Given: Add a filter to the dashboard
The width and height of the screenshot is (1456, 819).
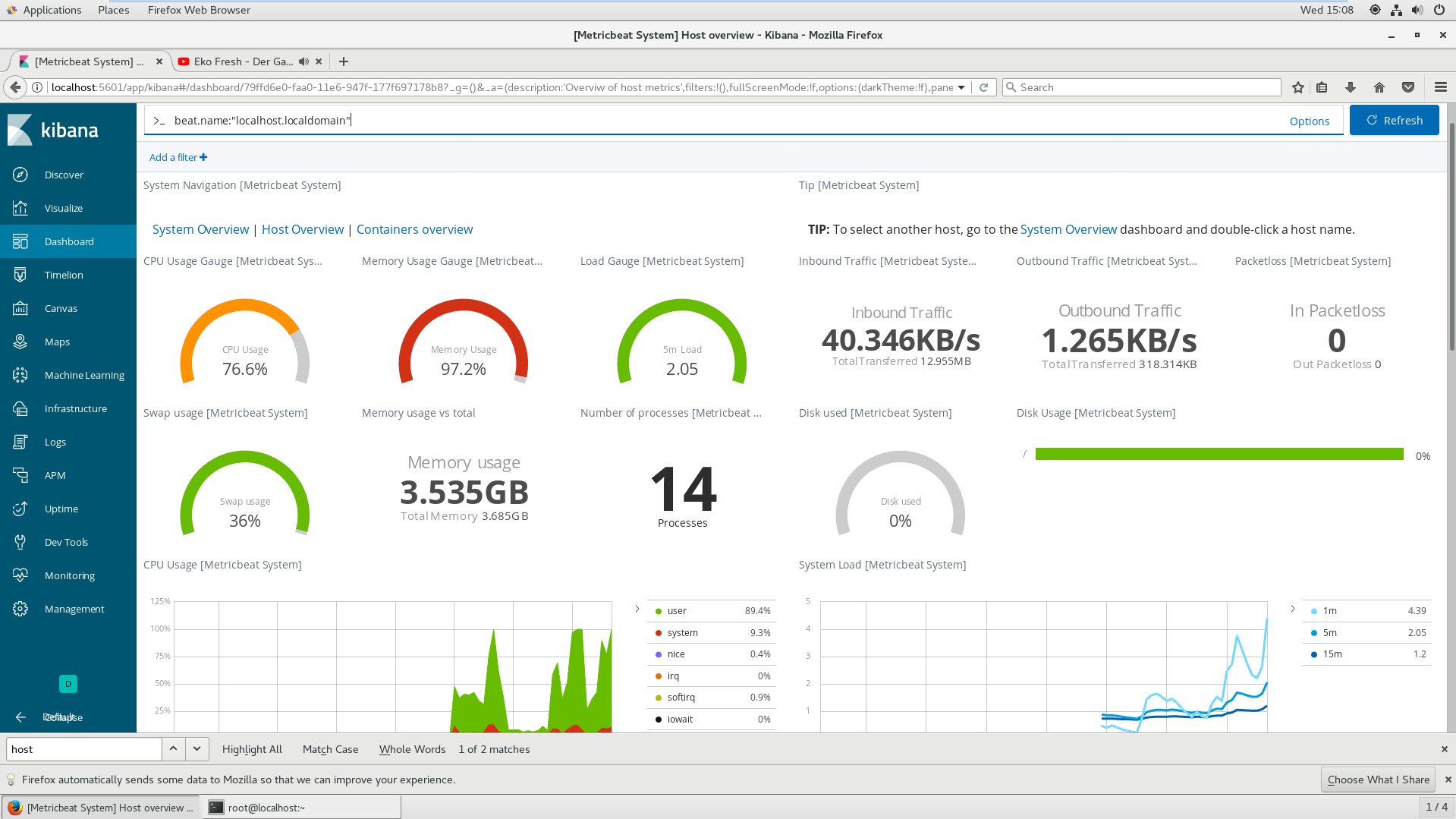Looking at the screenshot, I should pyautogui.click(x=178, y=157).
